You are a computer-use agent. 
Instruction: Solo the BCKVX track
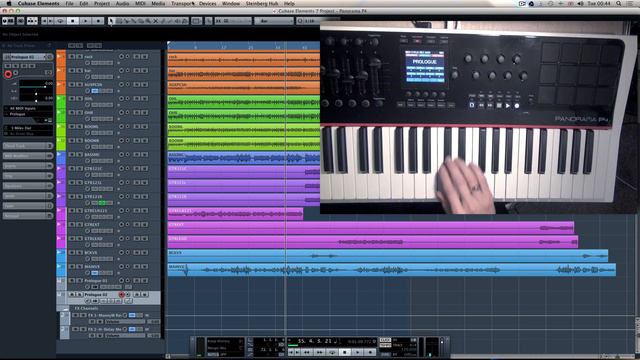point(80,253)
